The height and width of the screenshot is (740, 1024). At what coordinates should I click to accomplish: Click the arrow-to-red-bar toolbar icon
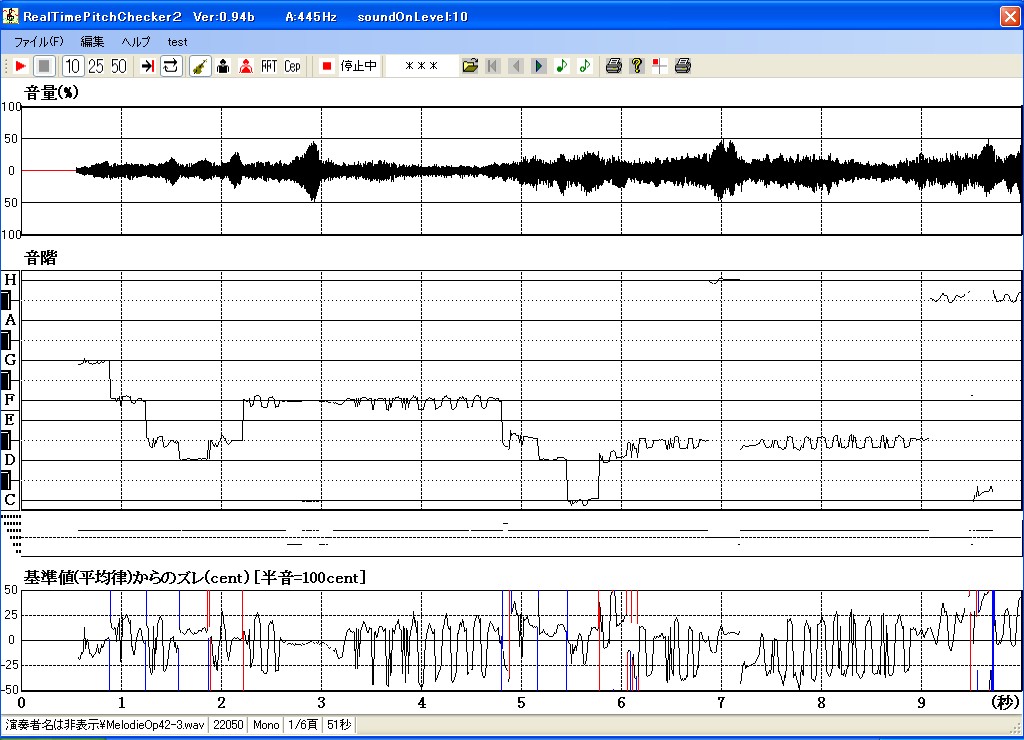[x=148, y=66]
